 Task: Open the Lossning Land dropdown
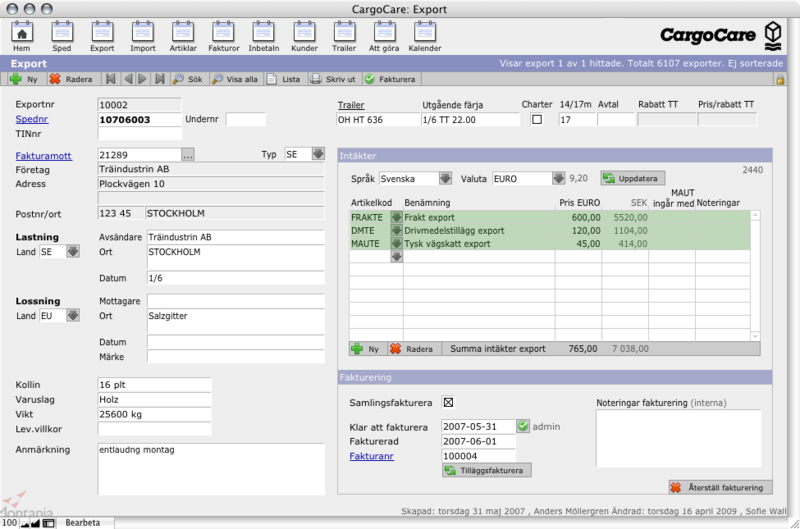[73, 315]
